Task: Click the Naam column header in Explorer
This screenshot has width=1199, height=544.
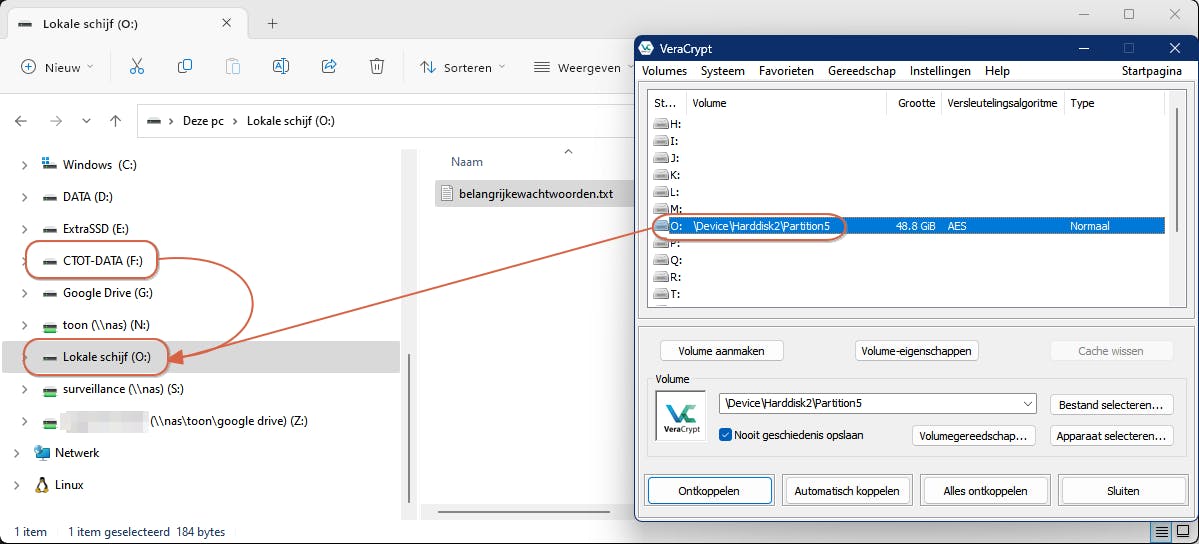Action: point(466,162)
